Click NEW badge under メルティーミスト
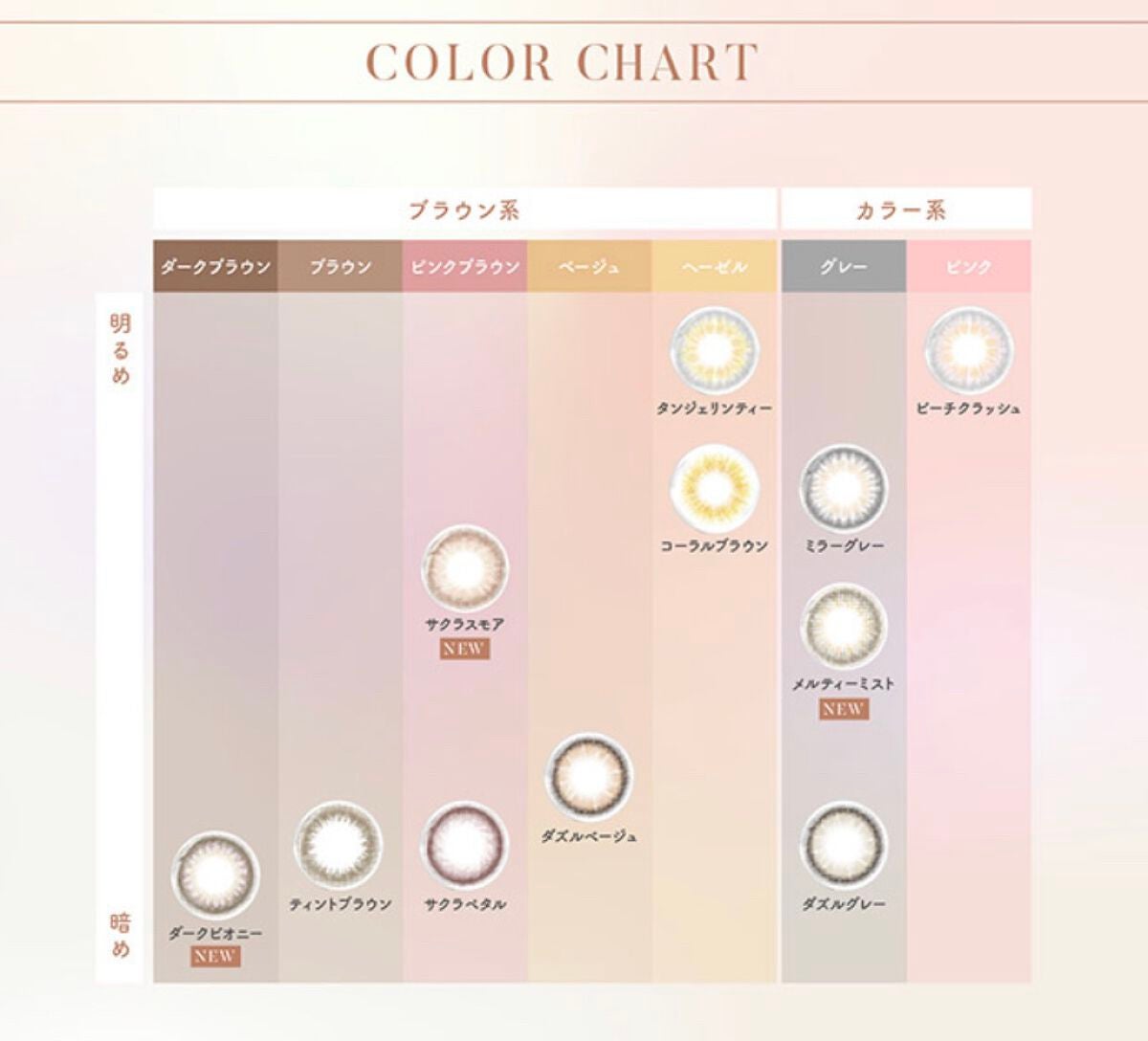 842,709
